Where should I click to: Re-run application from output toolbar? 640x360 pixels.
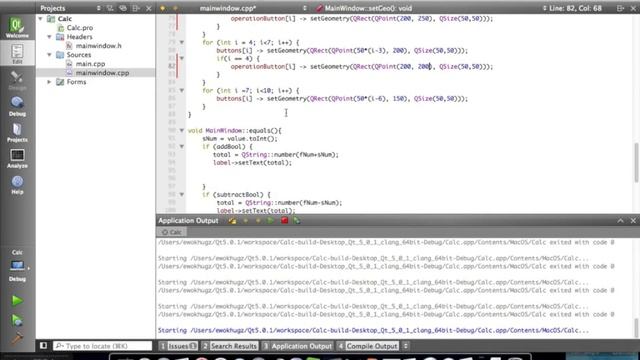click(271, 221)
